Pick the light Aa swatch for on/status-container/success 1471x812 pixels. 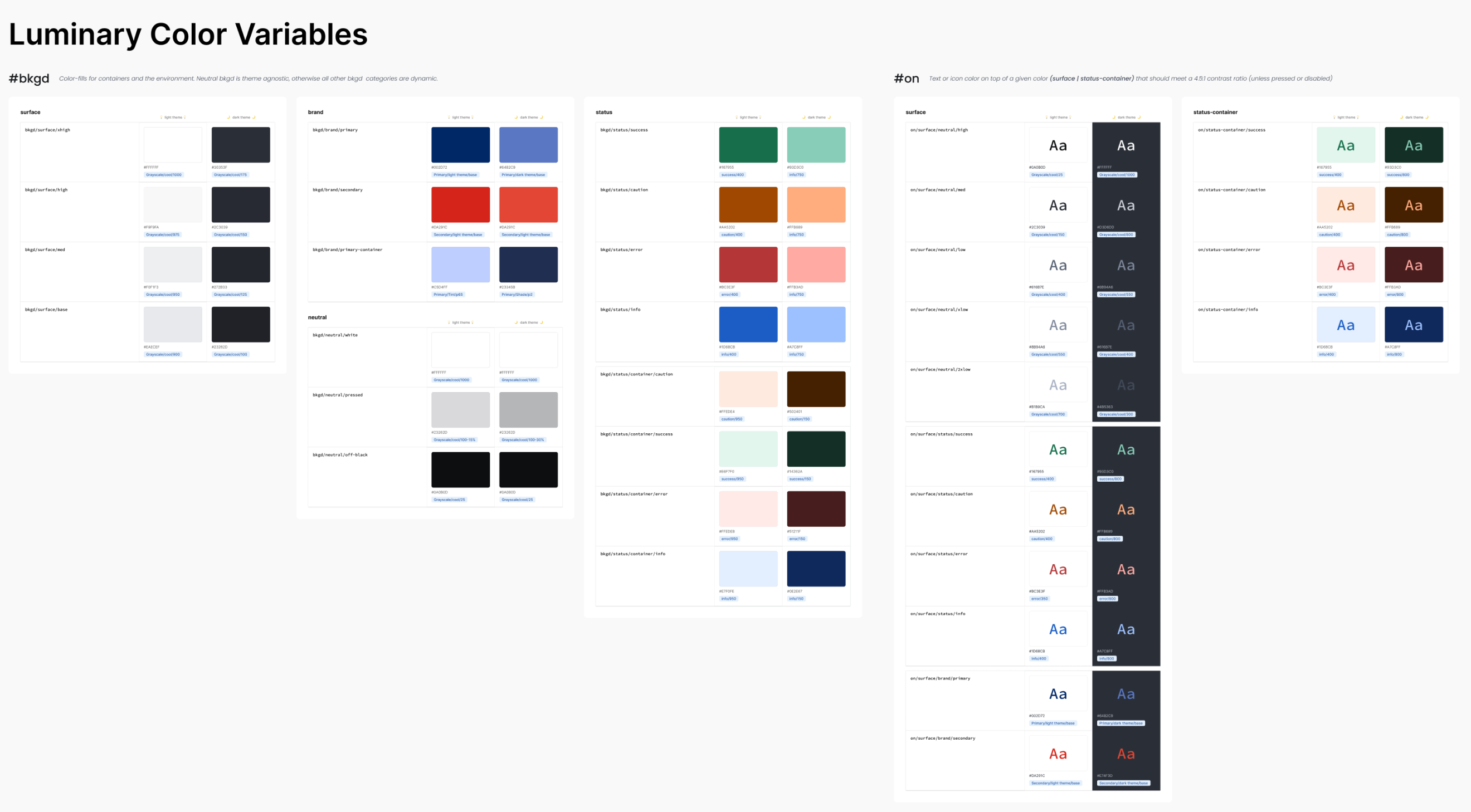1346,145
